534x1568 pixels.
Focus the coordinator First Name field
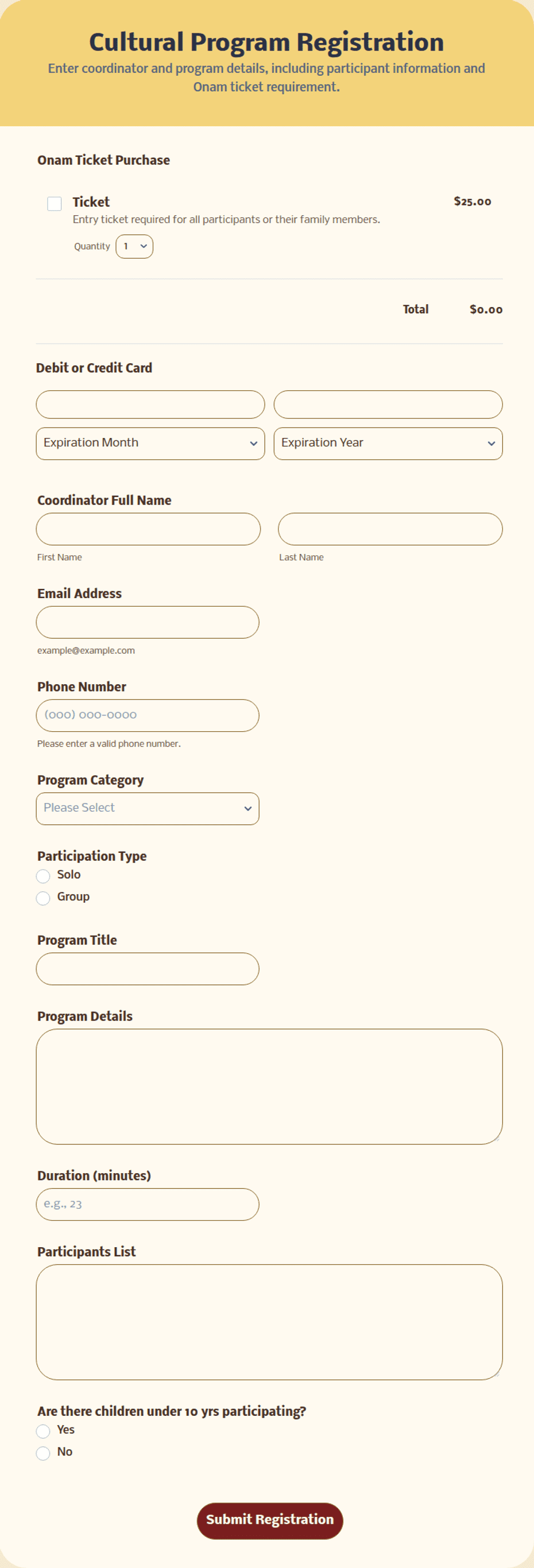pos(148,529)
